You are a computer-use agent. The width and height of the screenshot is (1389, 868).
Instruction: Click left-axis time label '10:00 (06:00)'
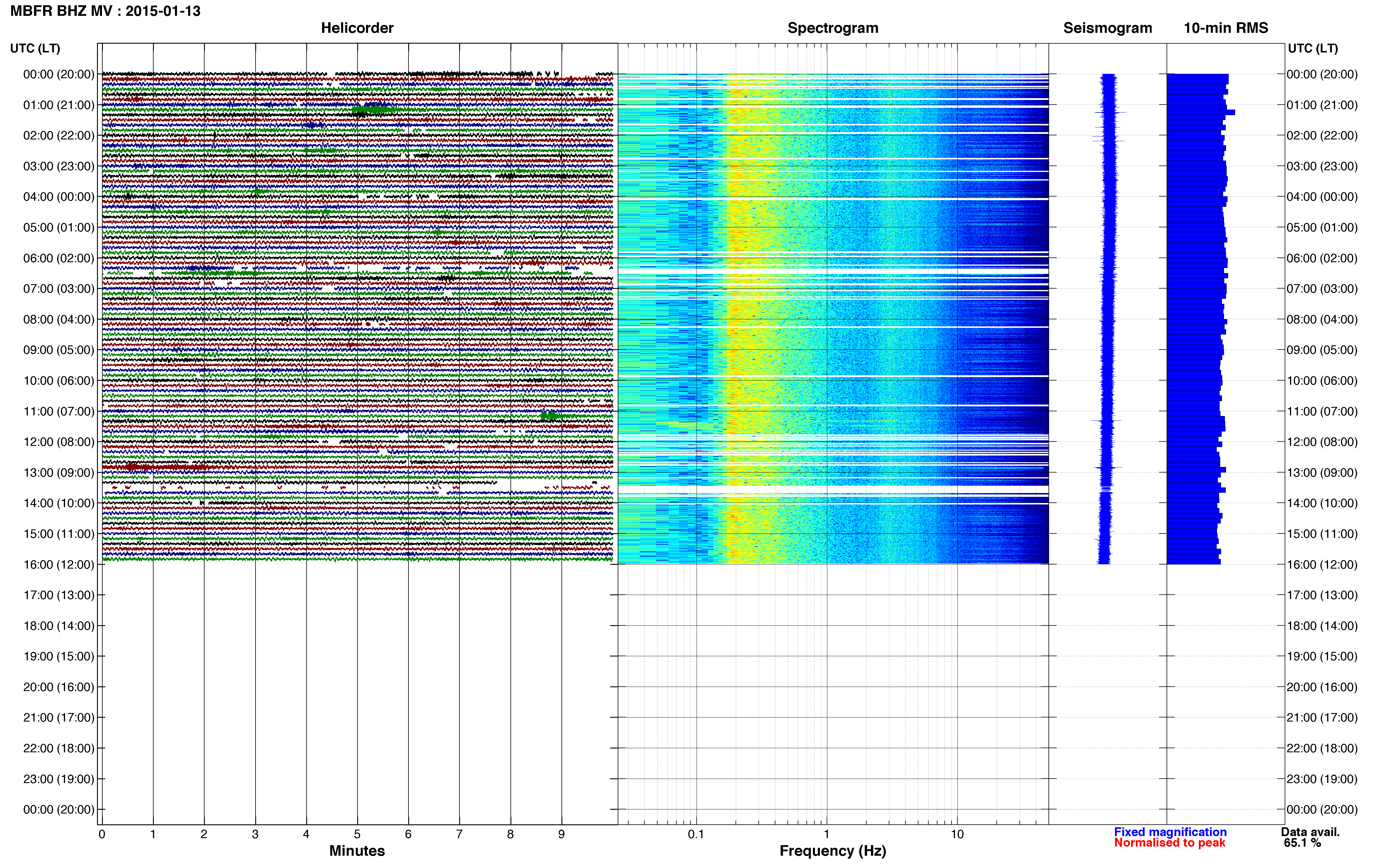tap(59, 381)
